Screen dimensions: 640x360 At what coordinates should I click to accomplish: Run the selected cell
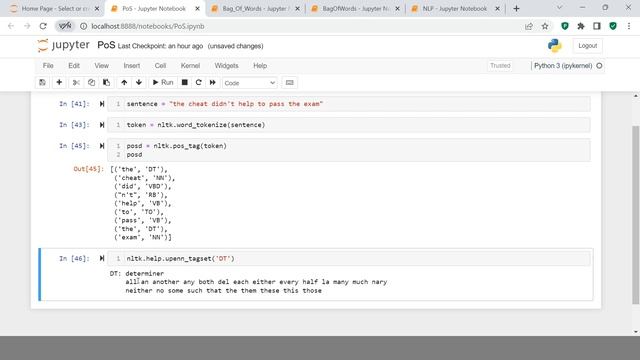coord(163,82)
